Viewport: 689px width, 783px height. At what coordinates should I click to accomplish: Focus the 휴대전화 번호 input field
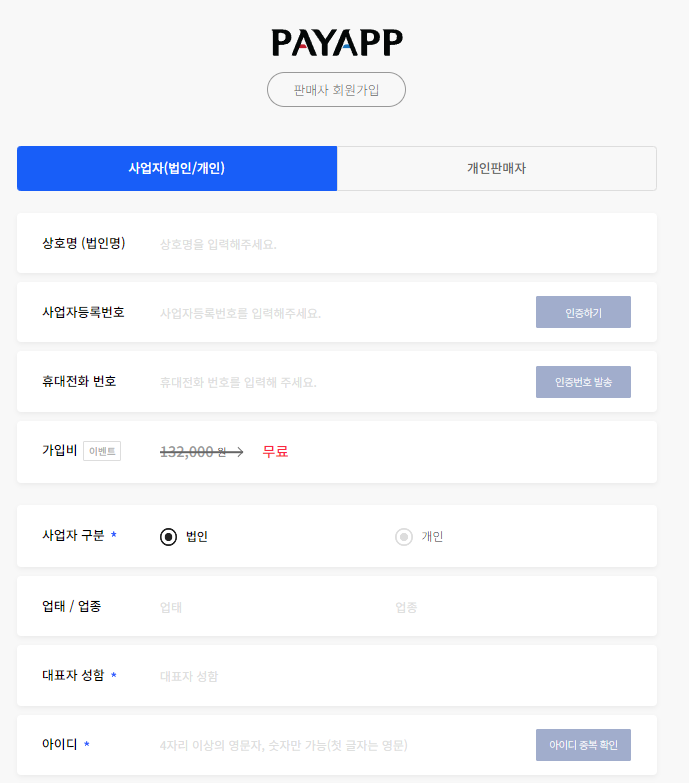coord(342,383)
